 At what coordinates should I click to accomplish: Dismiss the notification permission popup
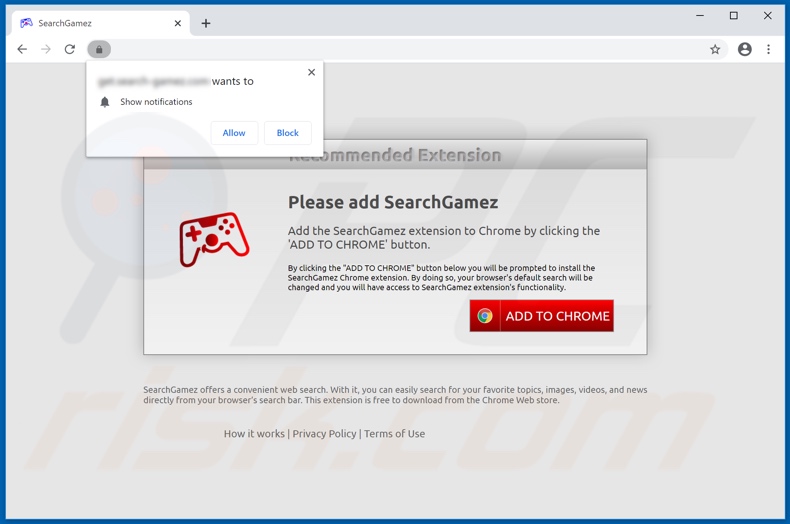[311, 72]
